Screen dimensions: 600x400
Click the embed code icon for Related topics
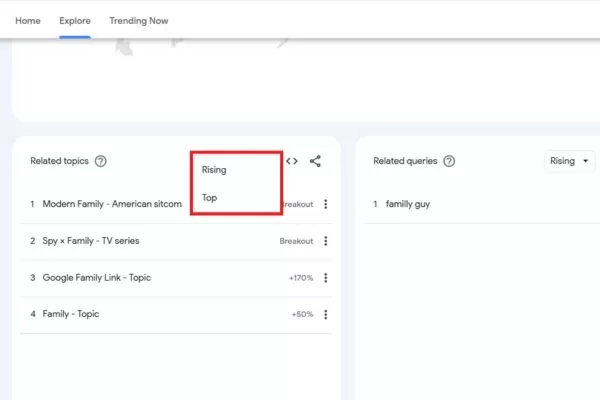(292, 161)
